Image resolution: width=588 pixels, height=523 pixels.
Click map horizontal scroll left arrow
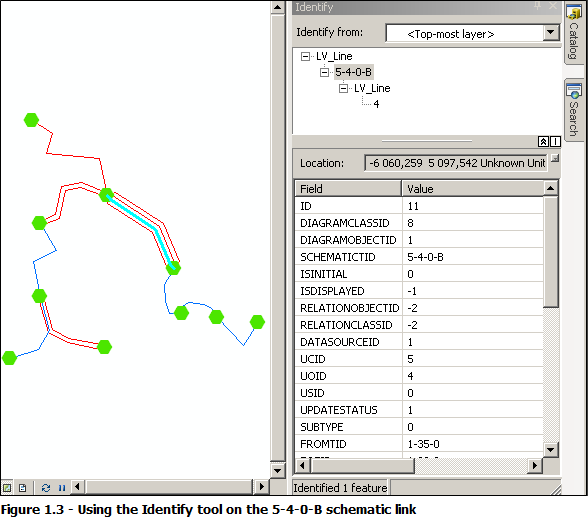78,487
